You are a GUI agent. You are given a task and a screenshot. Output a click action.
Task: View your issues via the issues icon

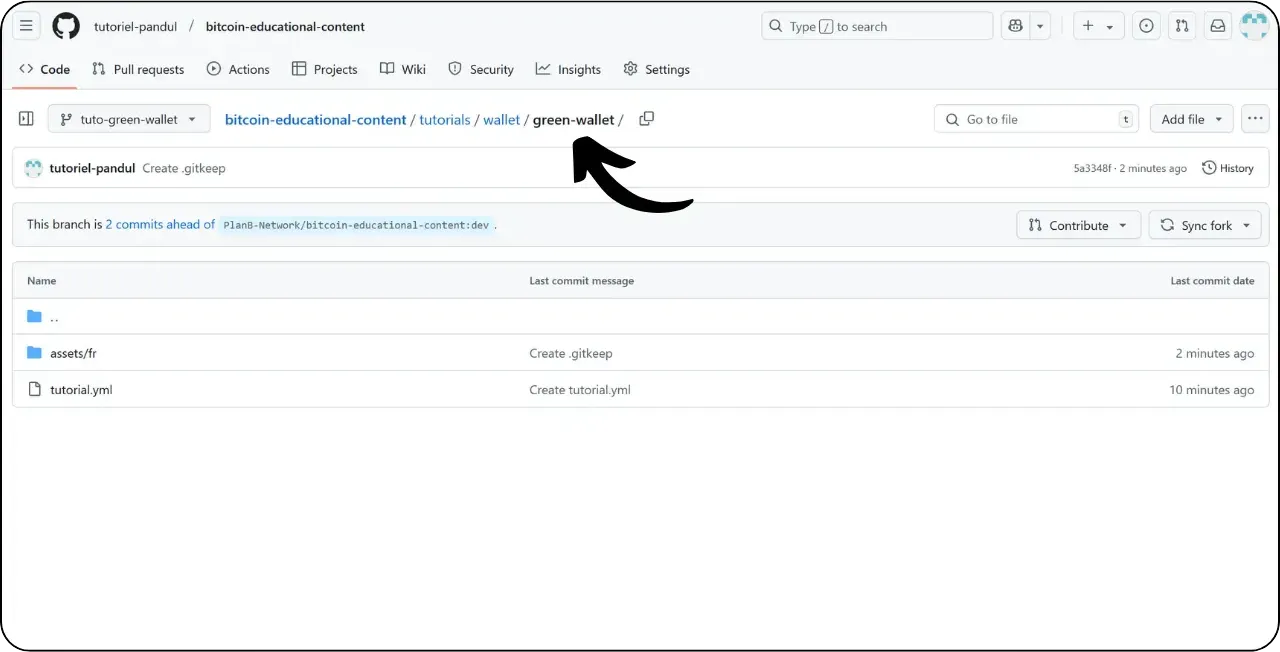[1146, 26]
